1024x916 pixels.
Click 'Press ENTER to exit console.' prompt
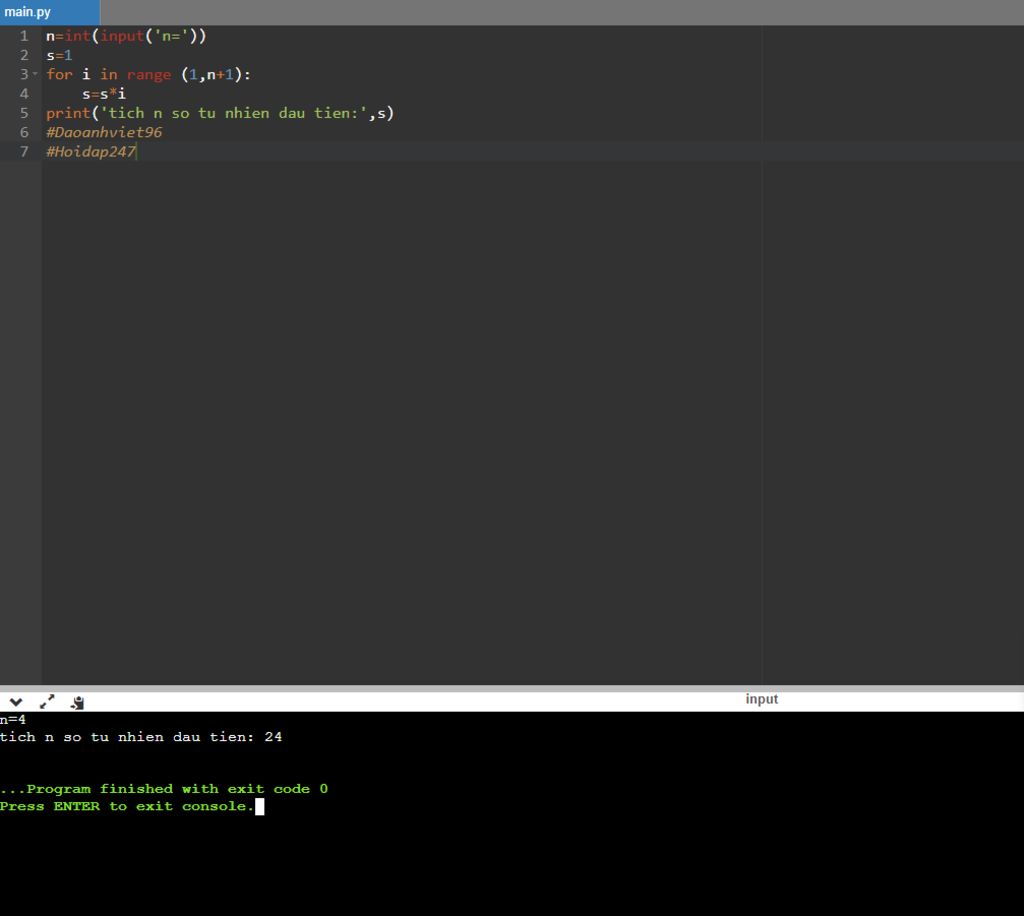[127, 806]
